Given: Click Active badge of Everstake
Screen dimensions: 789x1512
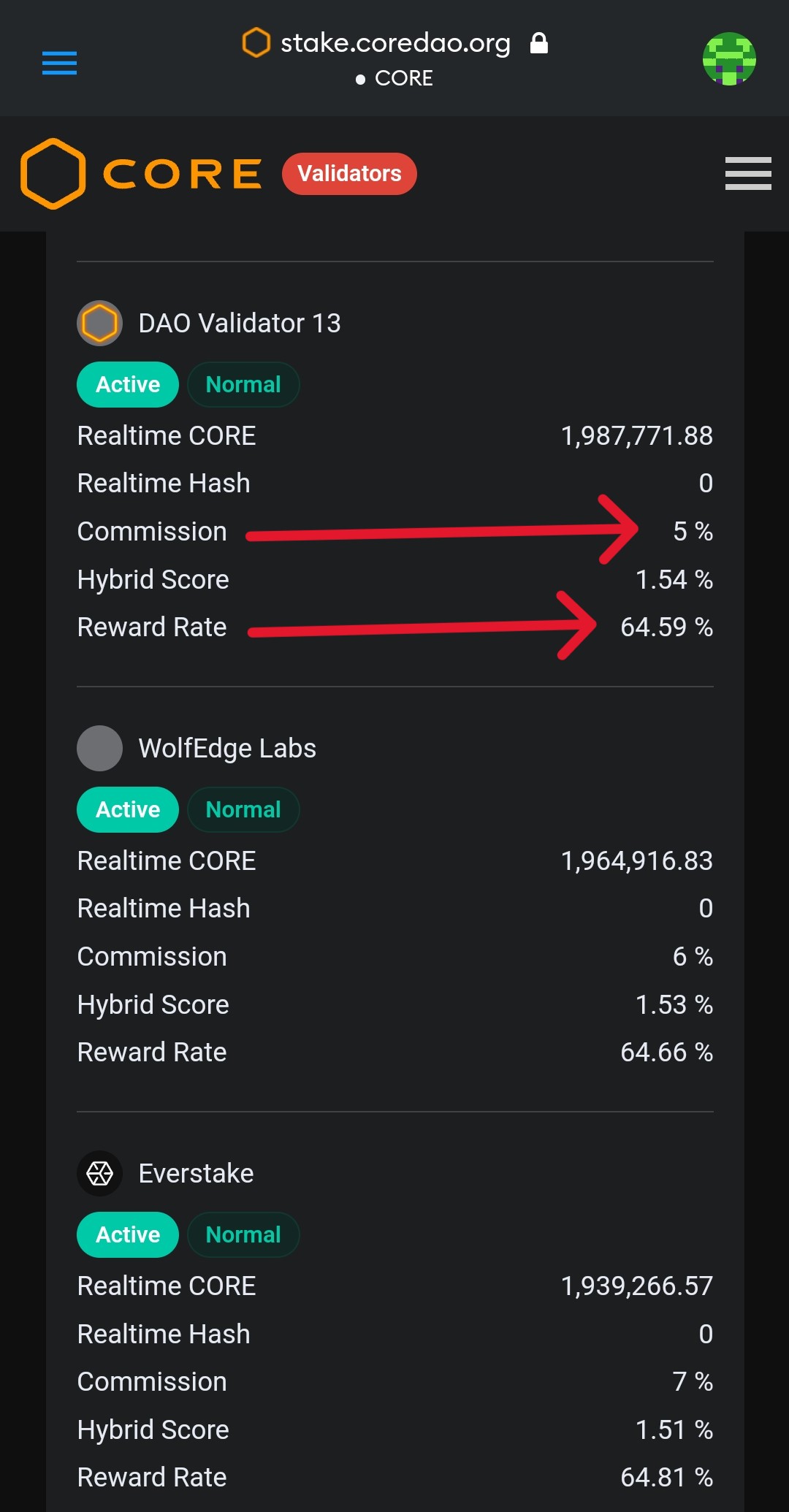Looking at the screenshot, I should [x=128, y=1234].
